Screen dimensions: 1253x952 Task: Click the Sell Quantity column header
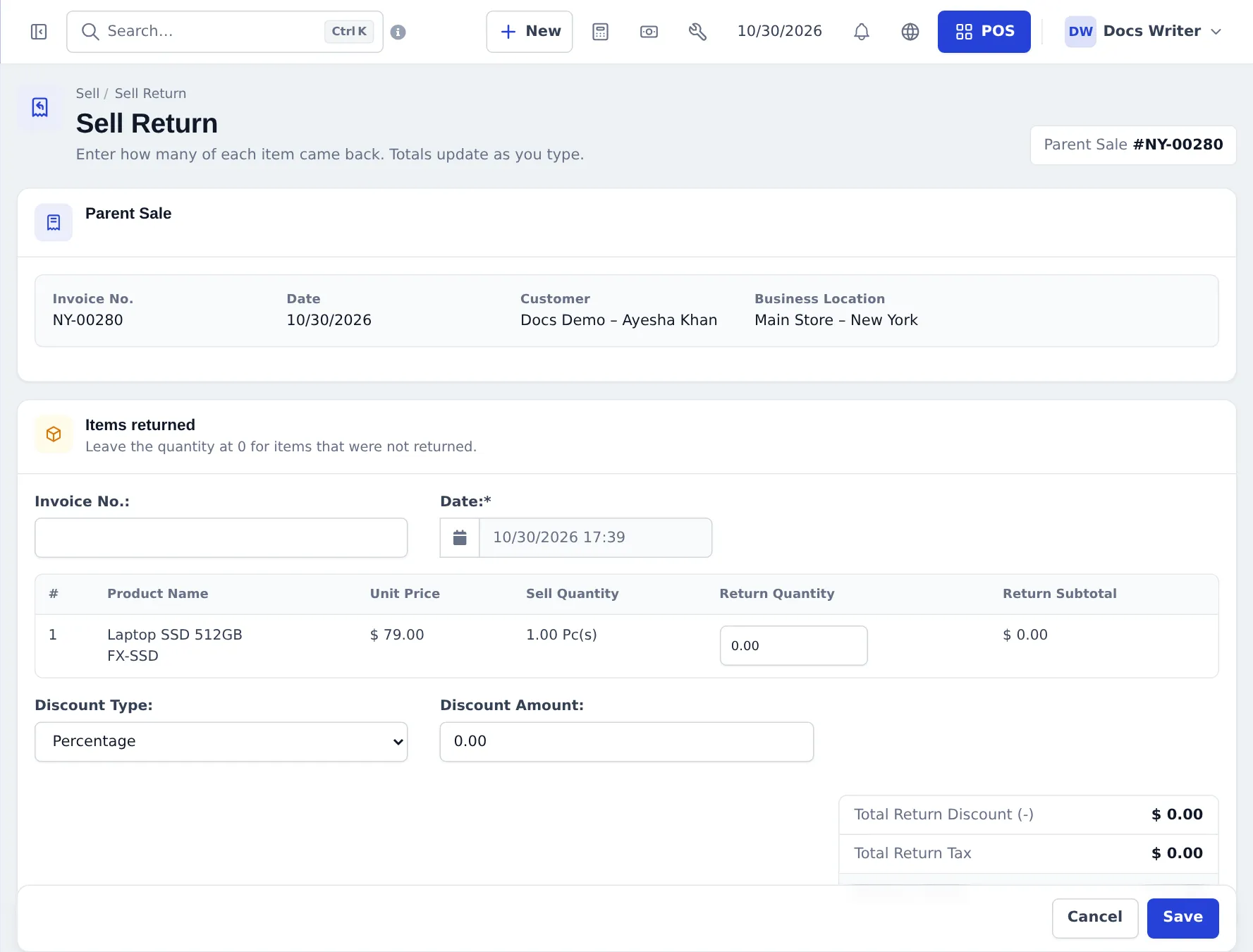[572, 594]
